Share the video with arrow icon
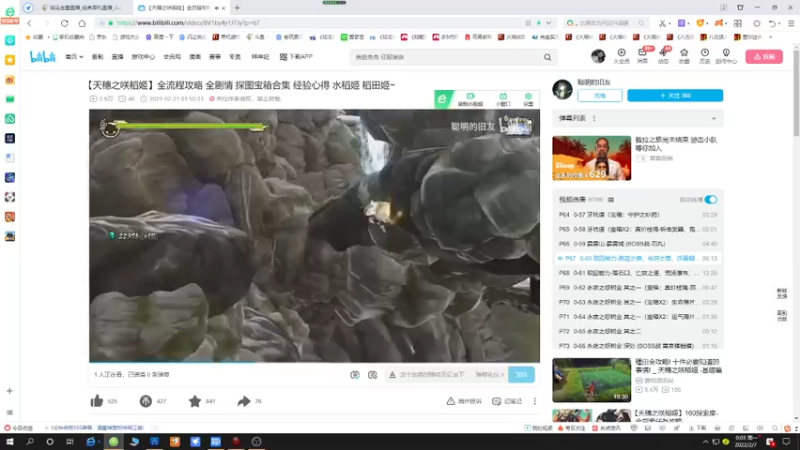The height and width of the screenshot is (450, 800). pyautogui.click(x=244, y=401)
